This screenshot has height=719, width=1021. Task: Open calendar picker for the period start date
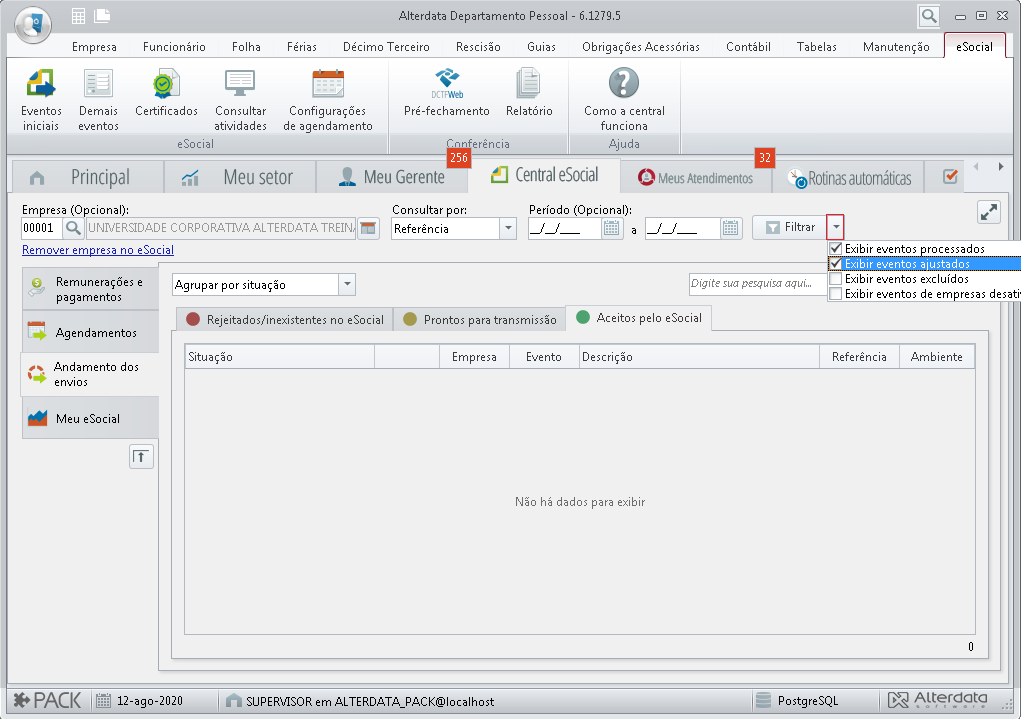[x=611, y=228]
